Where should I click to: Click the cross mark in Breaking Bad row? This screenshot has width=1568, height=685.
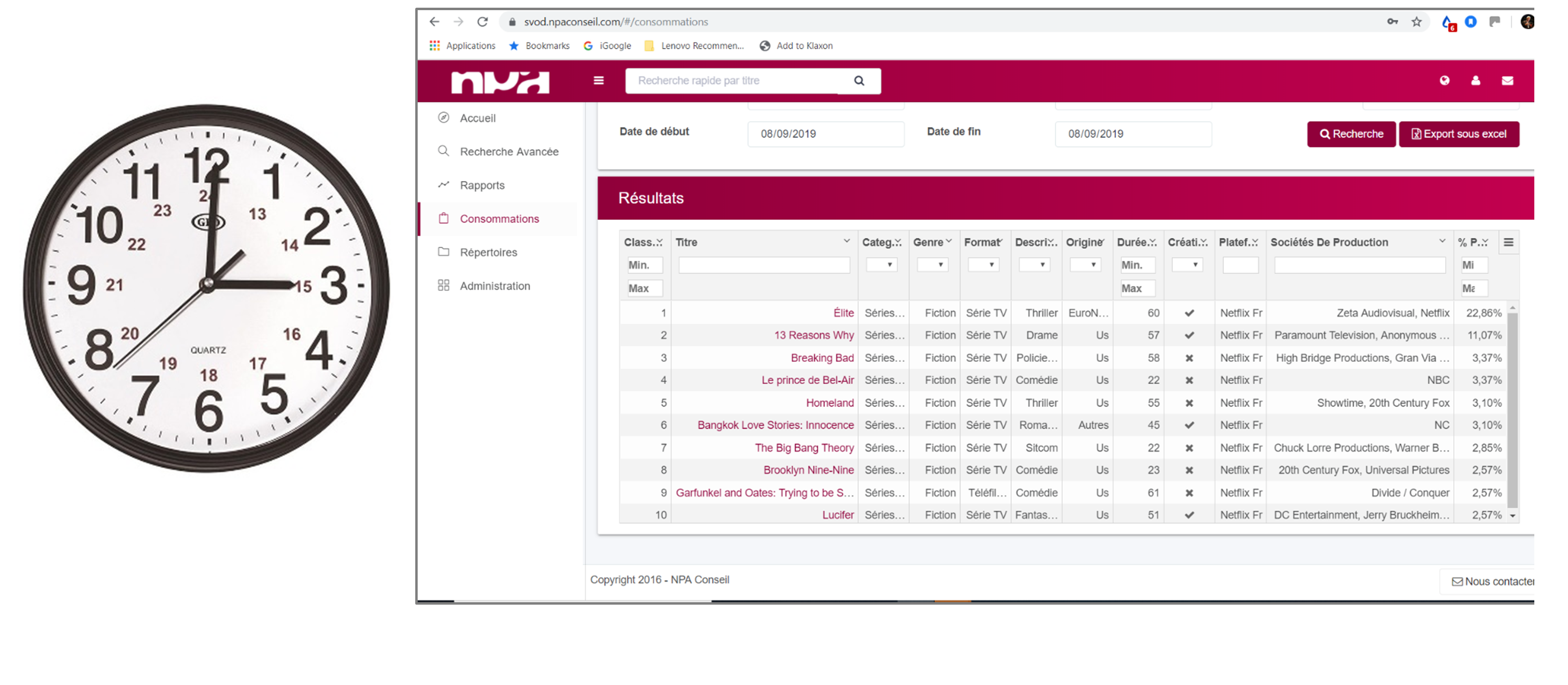tap(1189, 358)
